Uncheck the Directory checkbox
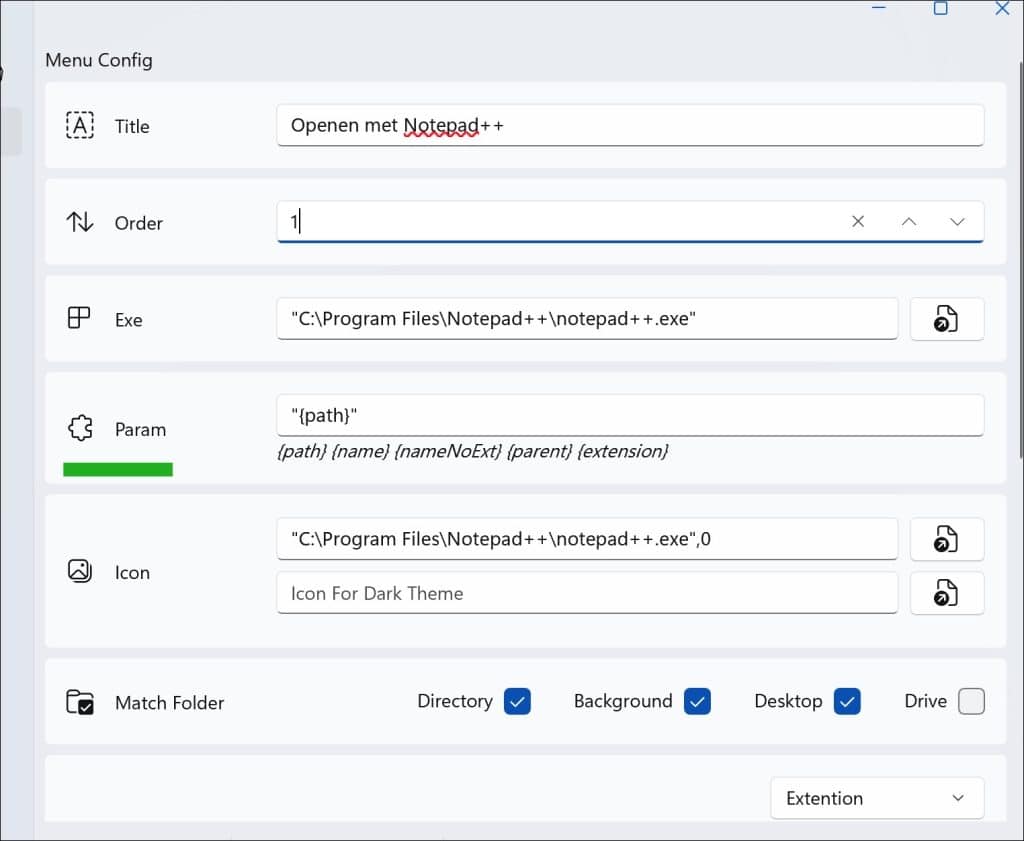1024x841 pixels. (517, 702)
